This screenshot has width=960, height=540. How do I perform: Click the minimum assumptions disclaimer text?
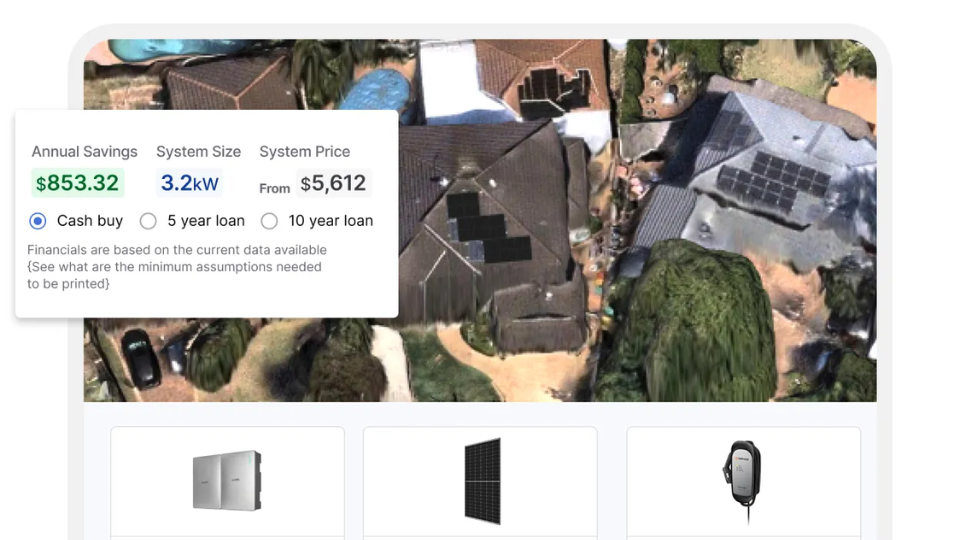click(x=177, y=267)
